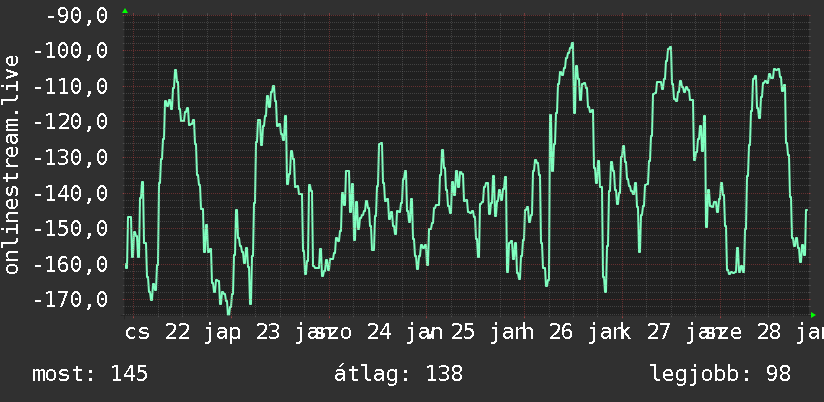
Task: Click the y-axis label -120,0
Action: (x=70, y=122)
